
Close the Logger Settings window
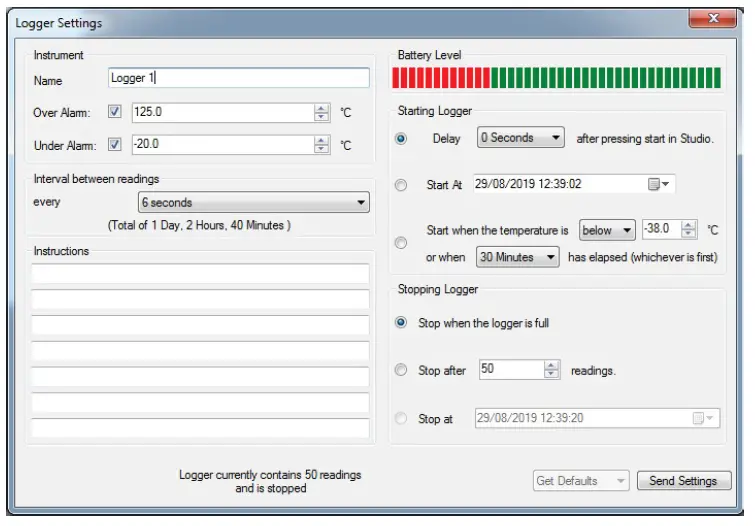pos(713,18)
